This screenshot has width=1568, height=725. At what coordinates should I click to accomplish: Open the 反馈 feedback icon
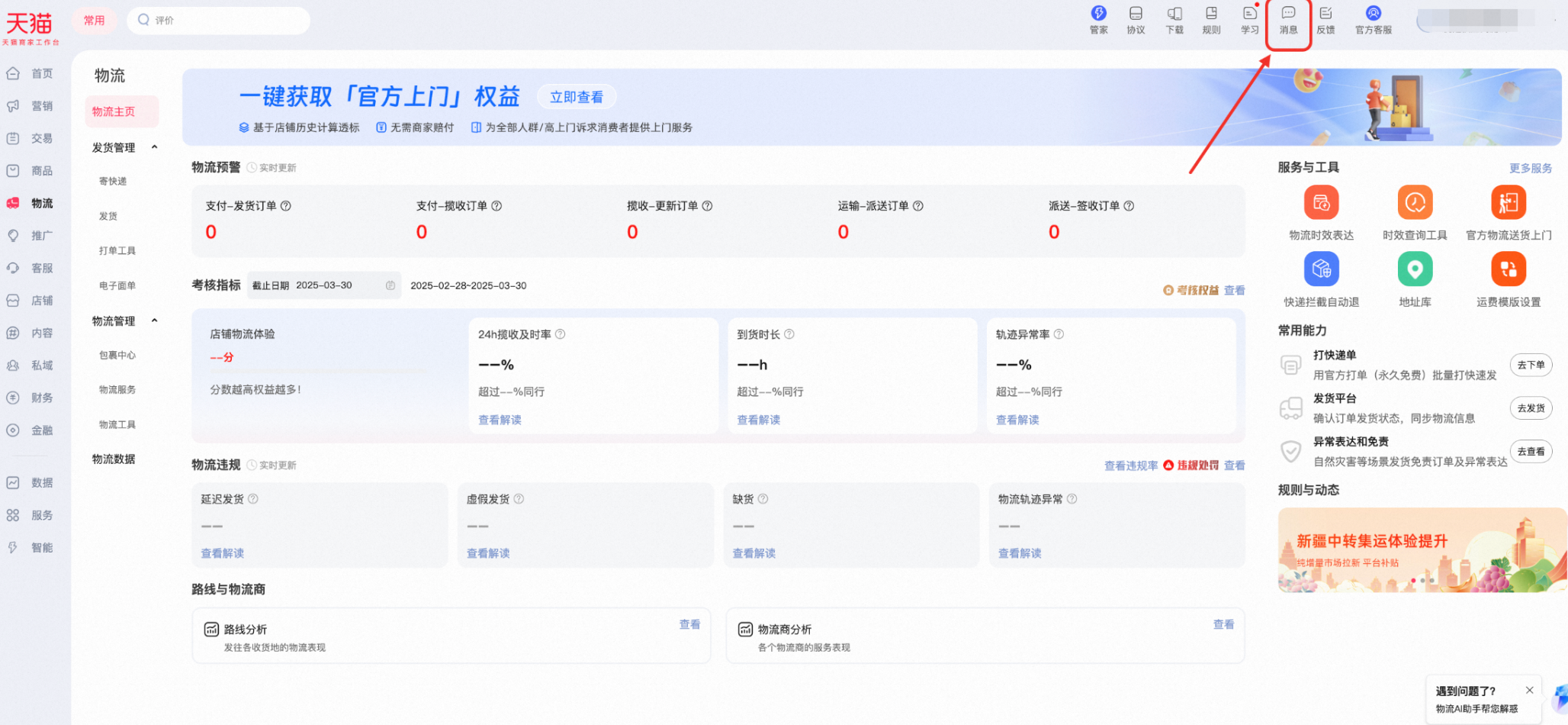point(1325,13)
